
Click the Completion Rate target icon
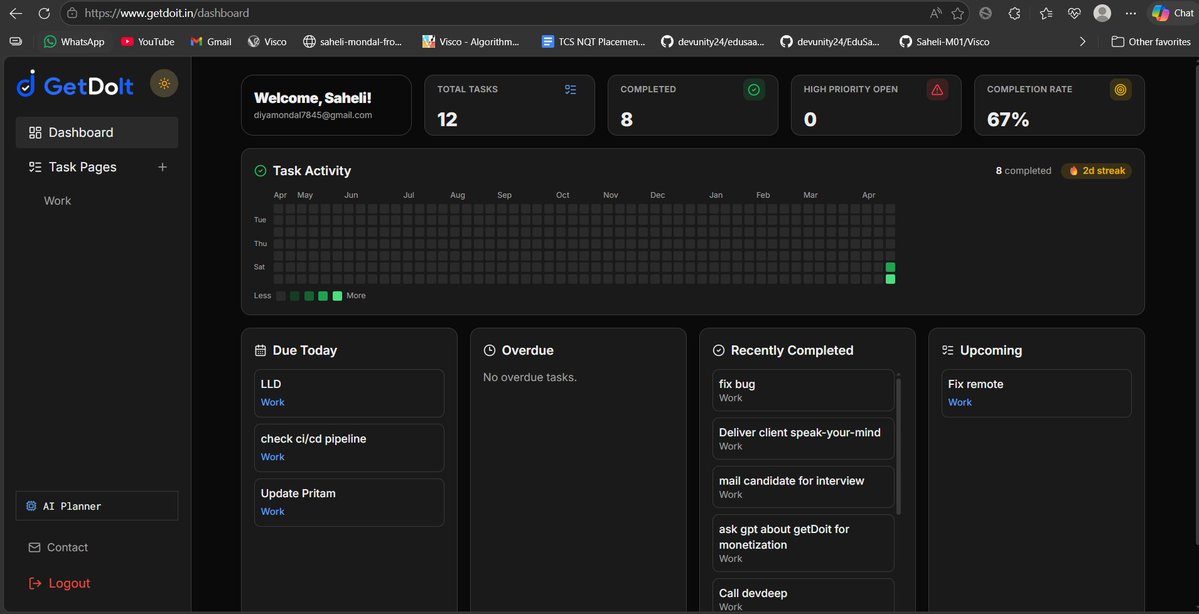[x=1121, y=89]
